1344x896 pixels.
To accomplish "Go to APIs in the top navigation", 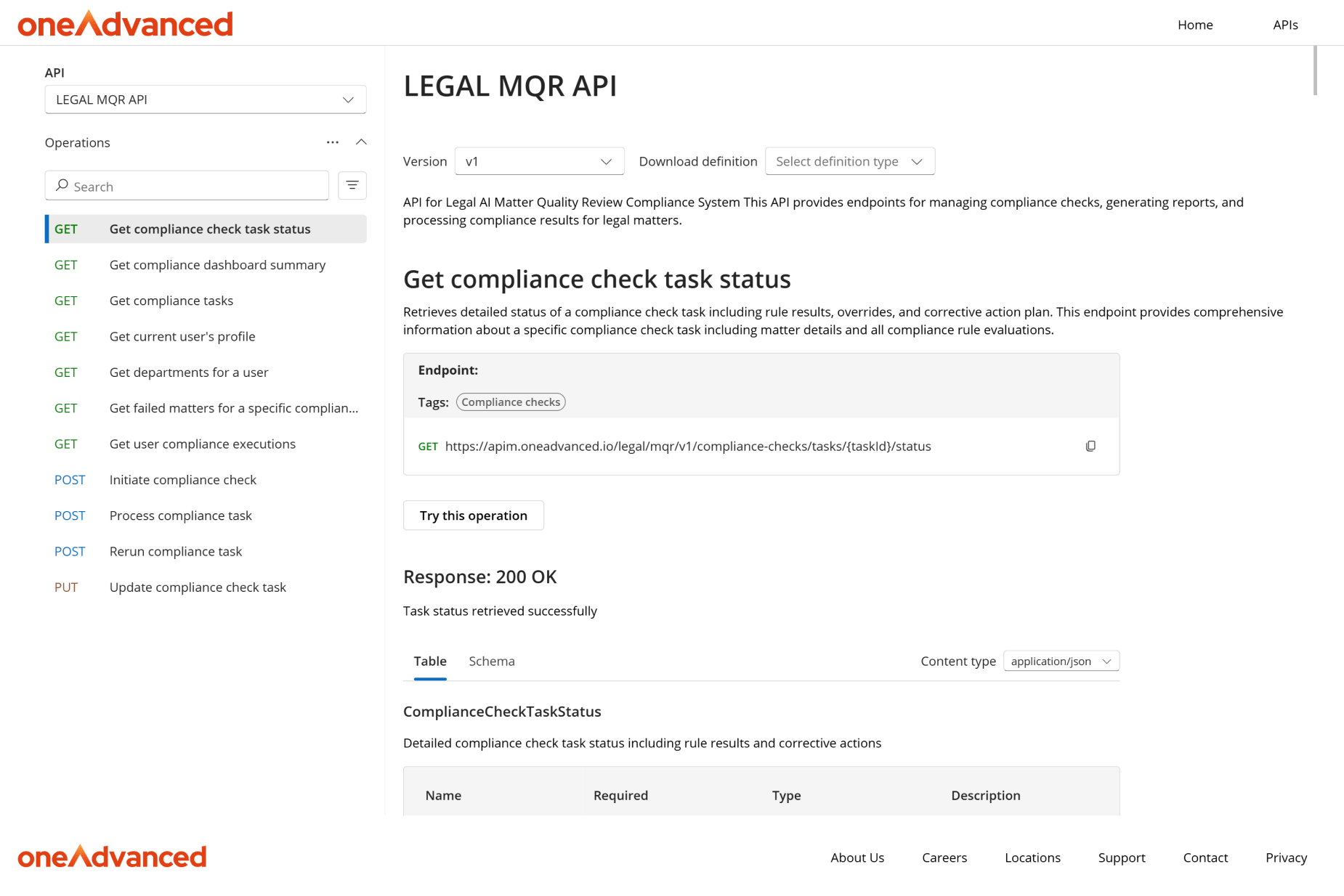I will pyautogui.click(x=1285, y=25).
